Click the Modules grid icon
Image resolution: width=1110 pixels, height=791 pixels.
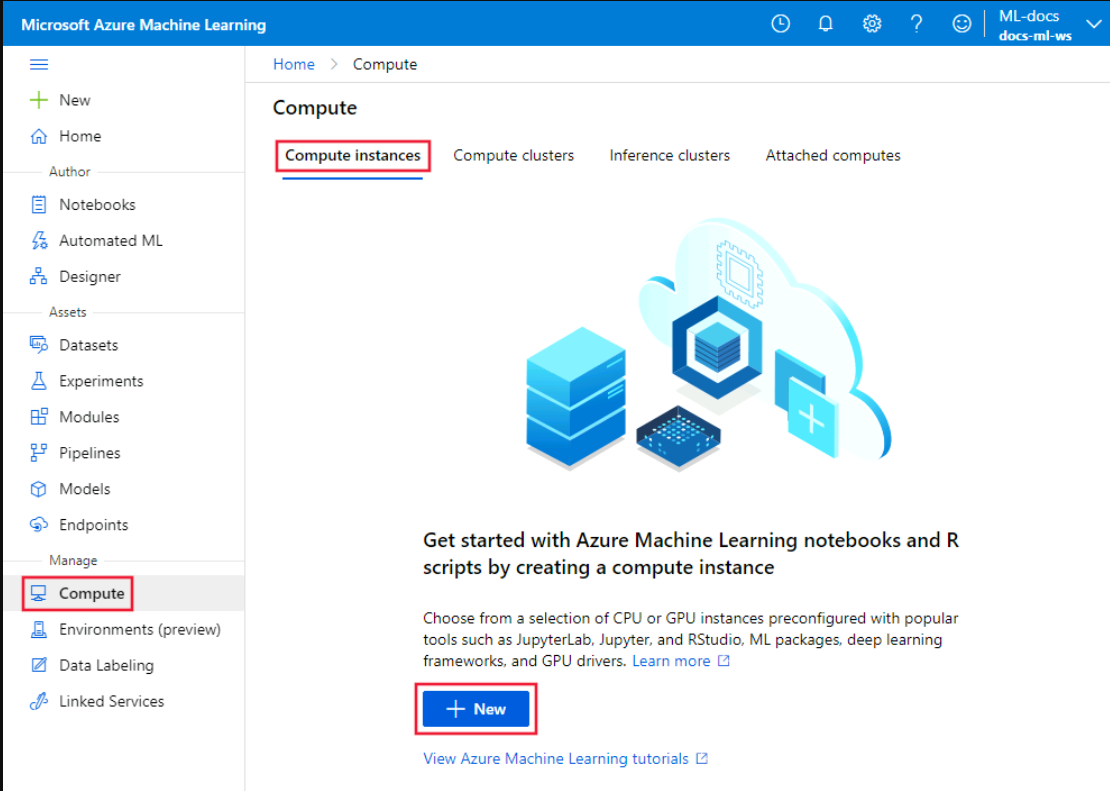[39, 416]
